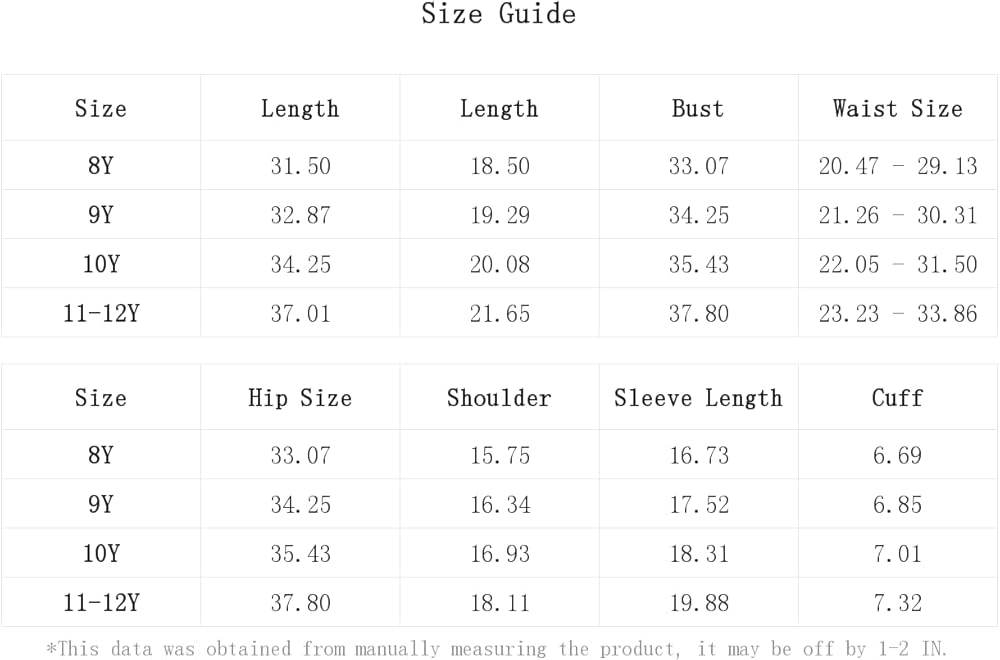Click the 31.50 length value for 8Y
The image size is (1000, 660).
pos(300,166)
